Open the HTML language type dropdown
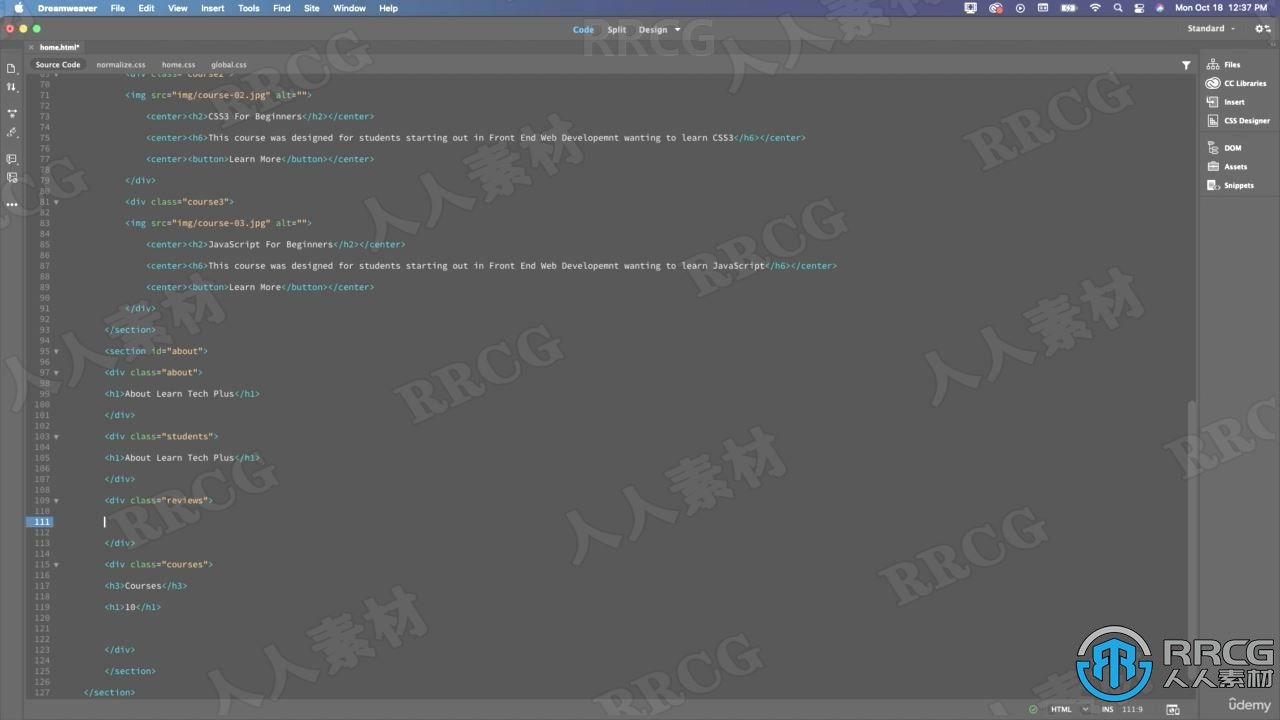This screenshot has height=720, width=1280. click(1069, 709)
